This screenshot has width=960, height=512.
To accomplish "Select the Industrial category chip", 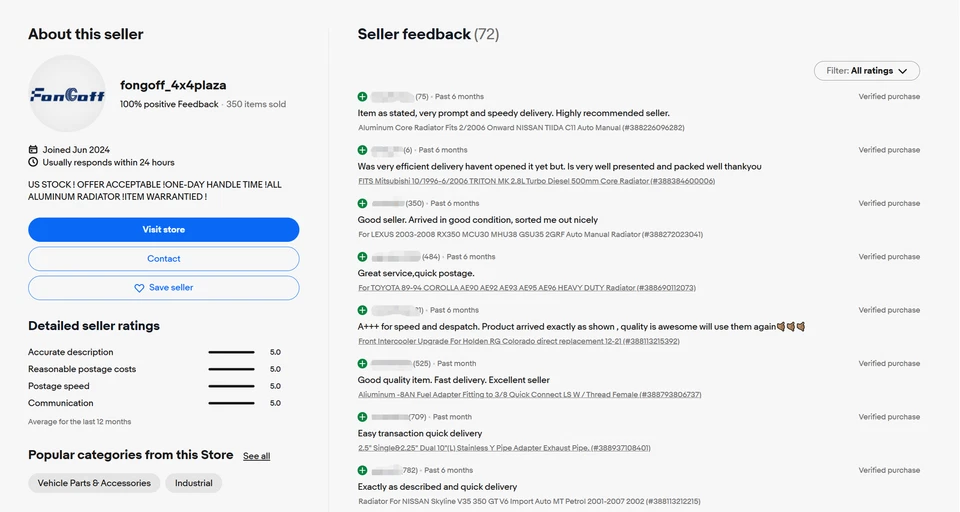I will pyautogui.click(x=194, y=483).
